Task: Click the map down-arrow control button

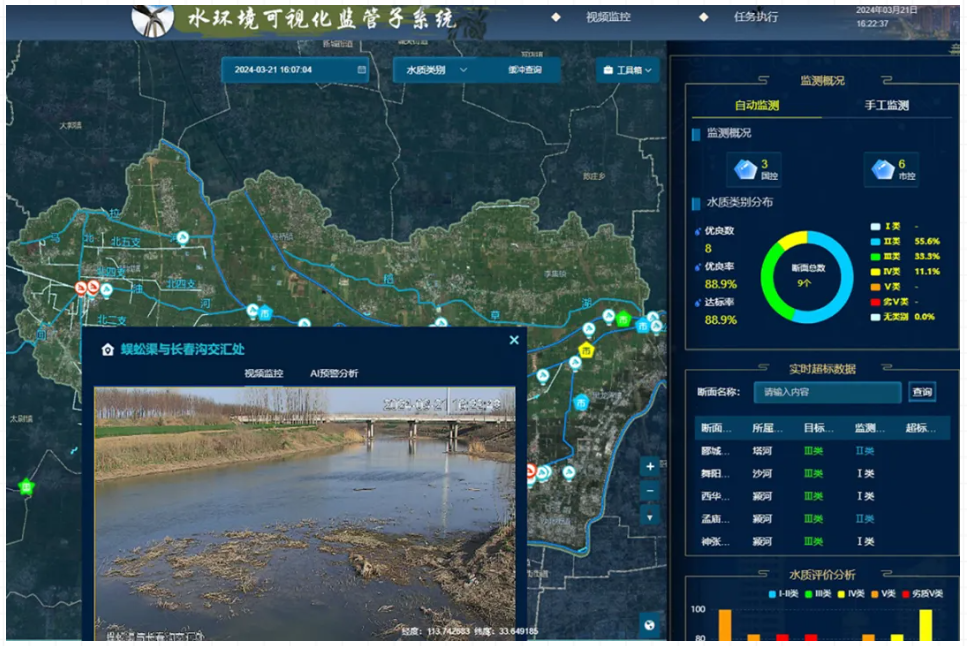Action: coord(650,516)
